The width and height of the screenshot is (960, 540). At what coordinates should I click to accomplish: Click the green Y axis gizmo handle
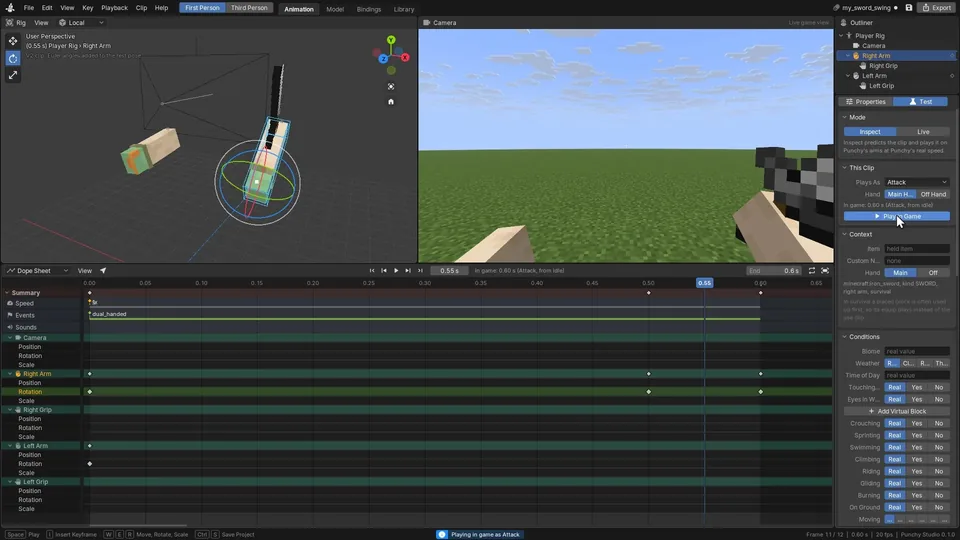click(x=391, y=40)
